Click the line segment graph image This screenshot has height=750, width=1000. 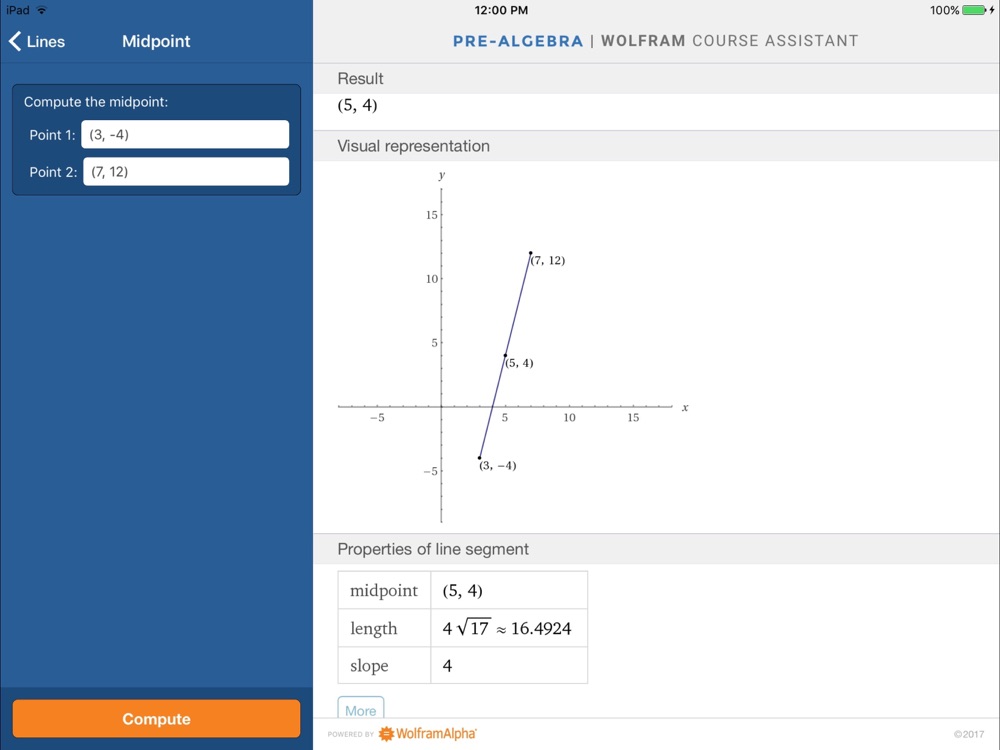click(x=513, y=348)
